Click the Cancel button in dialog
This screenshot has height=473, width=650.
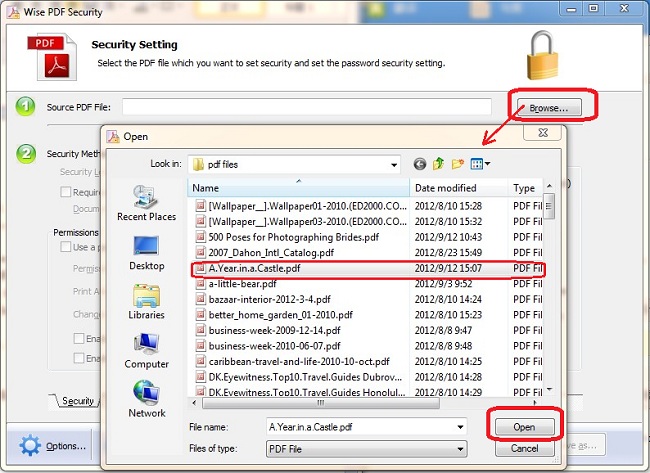pos(524,449)
